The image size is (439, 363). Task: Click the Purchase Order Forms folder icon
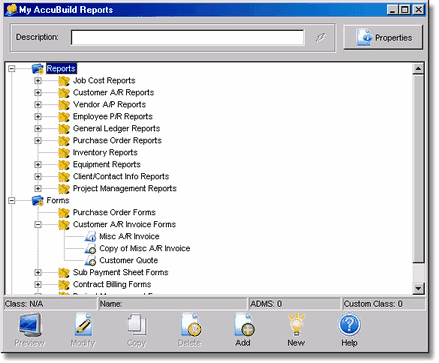pos(64,213)
